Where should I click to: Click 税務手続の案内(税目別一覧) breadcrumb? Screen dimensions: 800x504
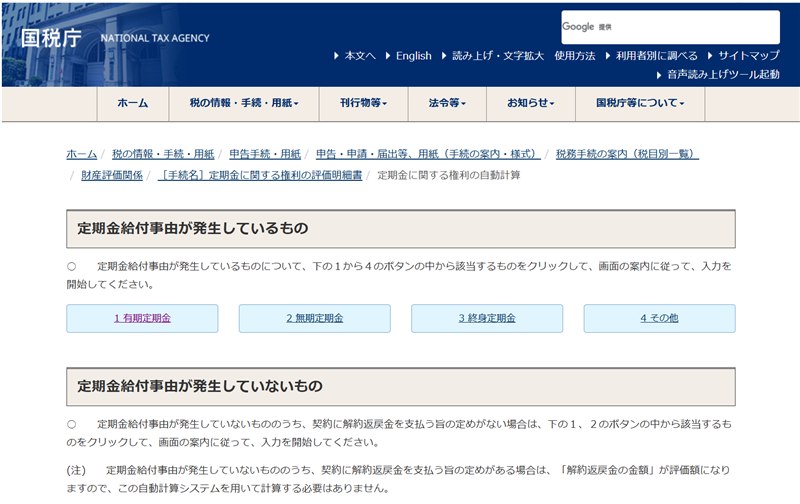tap(627, 154)
